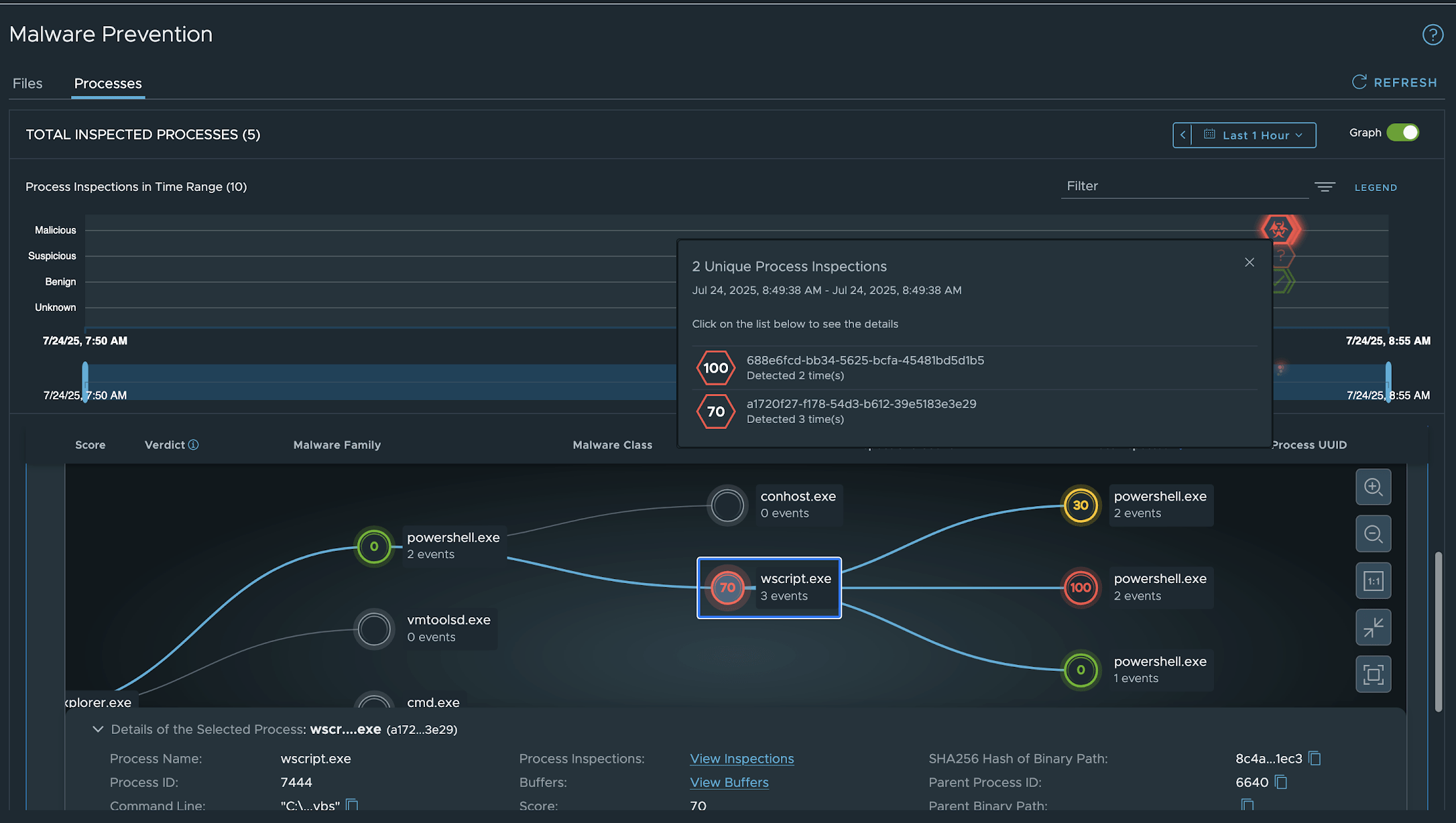Click the refresh icon next to REFRESH

click(x=1359, y=82)
